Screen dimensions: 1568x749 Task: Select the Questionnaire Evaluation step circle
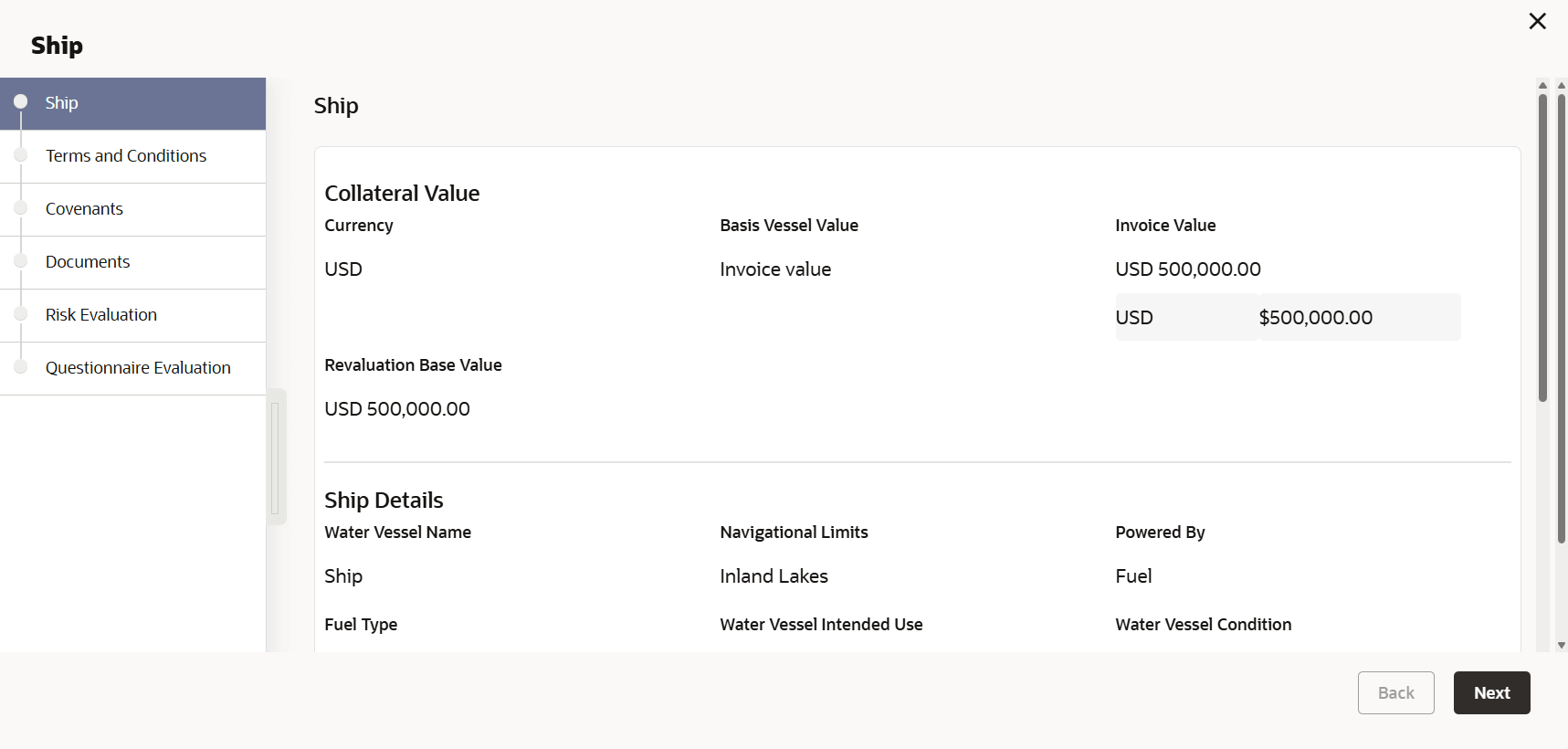click(21, 367)
